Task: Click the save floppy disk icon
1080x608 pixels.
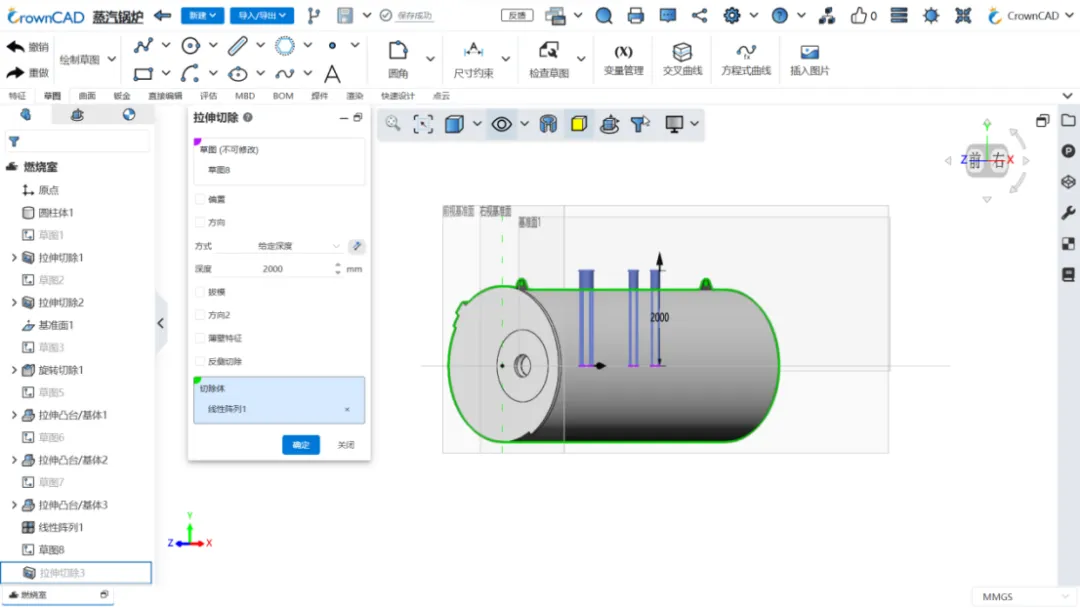Action: pos(345,15)
